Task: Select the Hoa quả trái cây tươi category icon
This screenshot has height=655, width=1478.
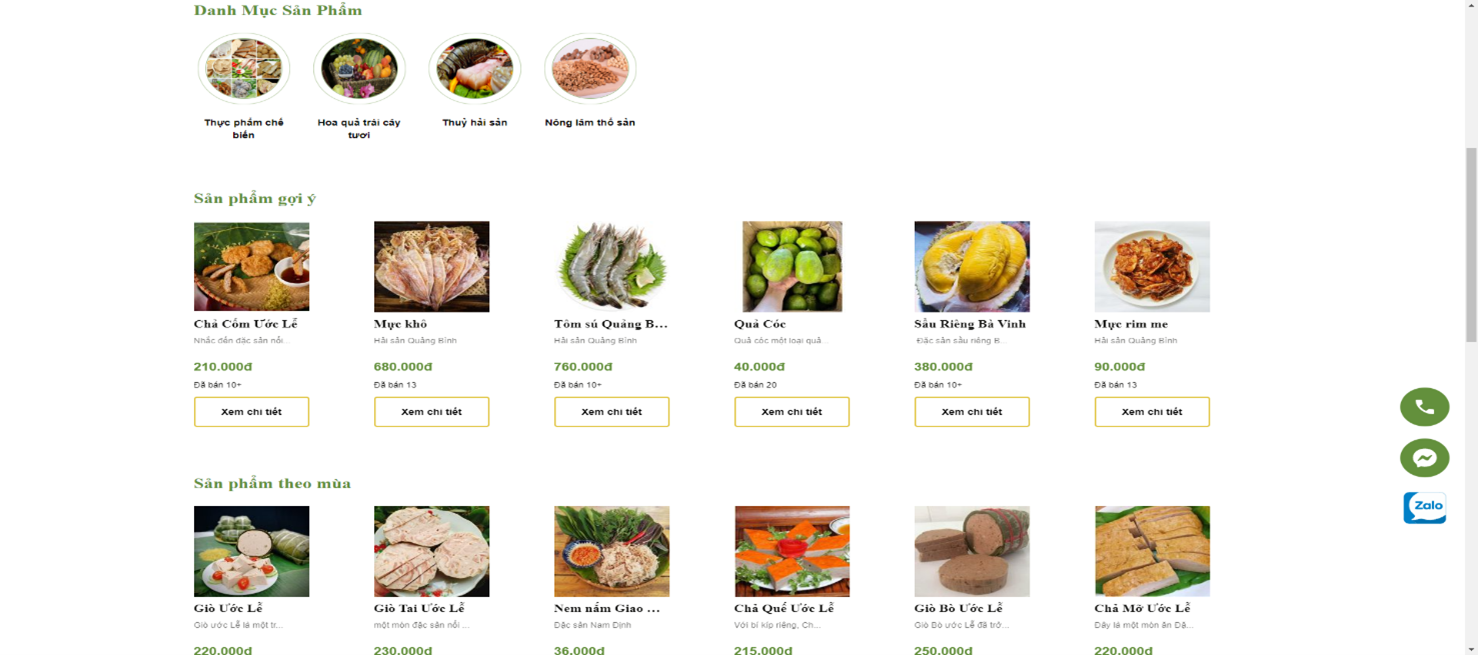Action: click(359, 68)
